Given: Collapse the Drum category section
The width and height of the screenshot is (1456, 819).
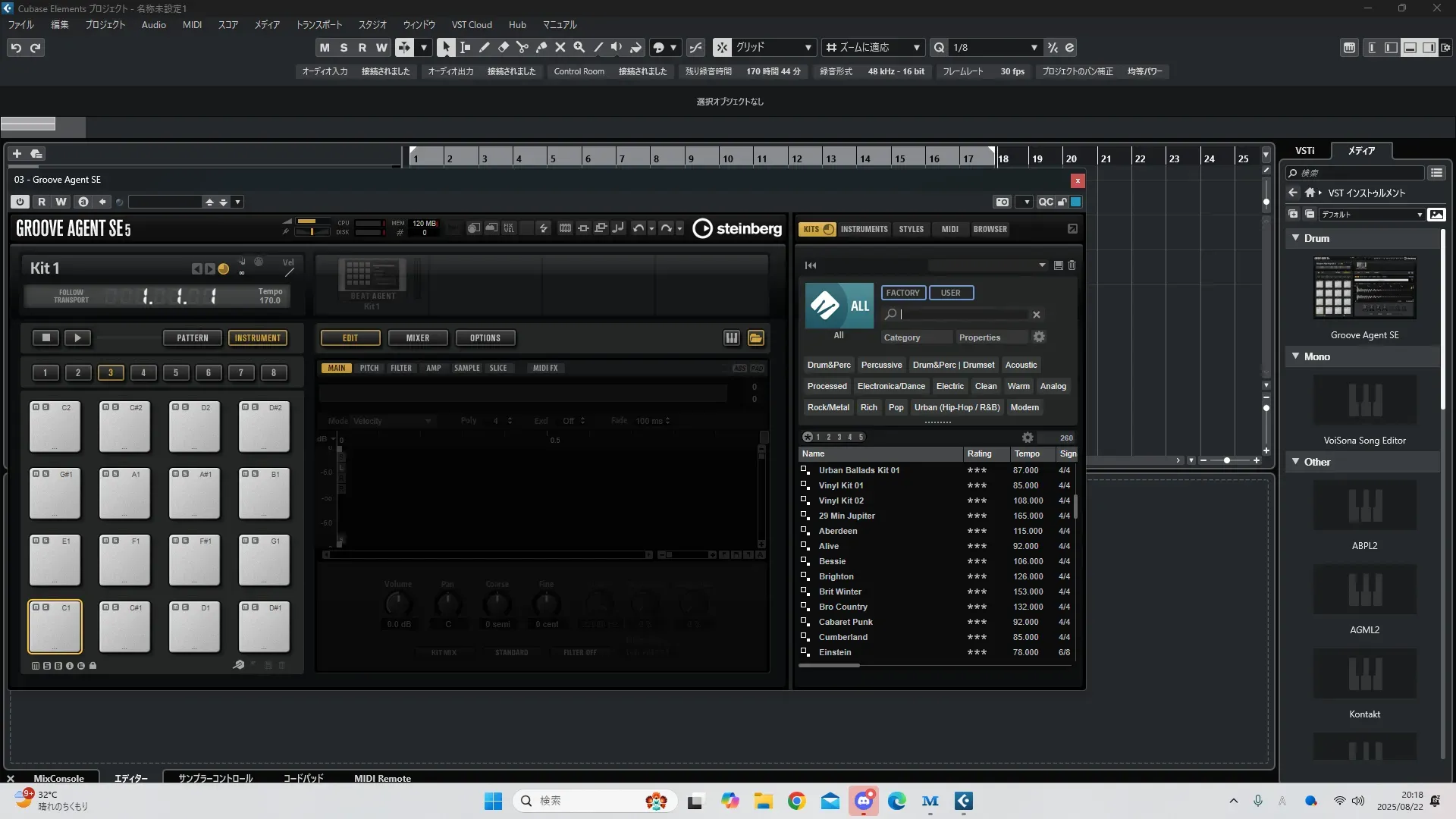Looking at the screenshot, I should (1295, 238).
